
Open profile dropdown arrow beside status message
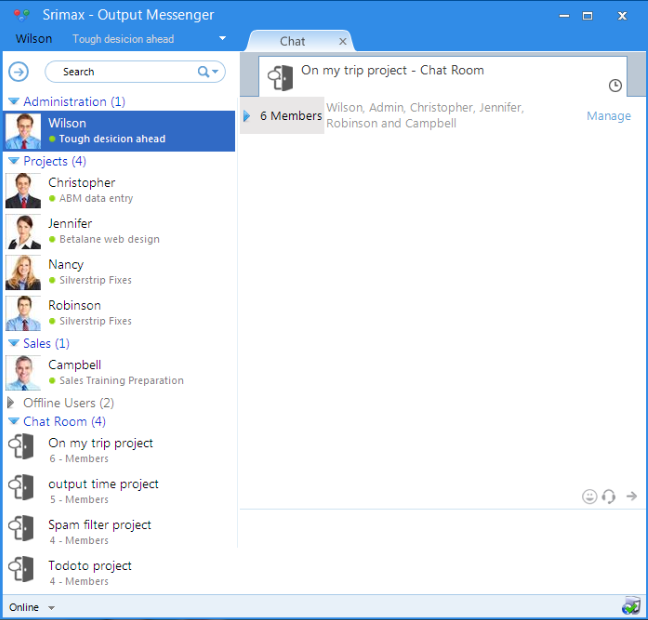(222, 39)
